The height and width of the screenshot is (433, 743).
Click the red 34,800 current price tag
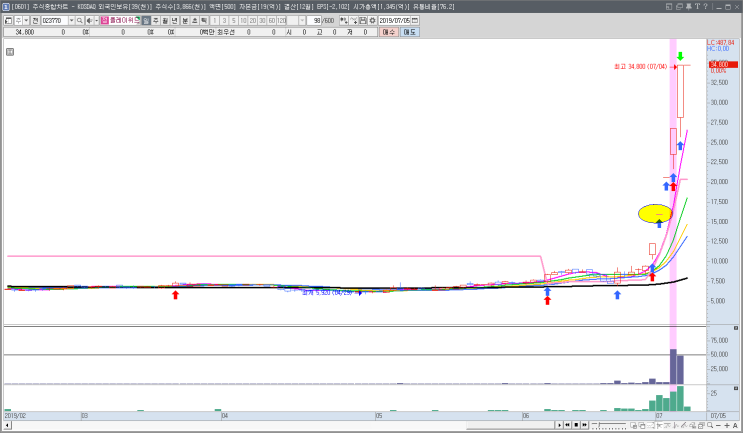click(x=723, y=64)
